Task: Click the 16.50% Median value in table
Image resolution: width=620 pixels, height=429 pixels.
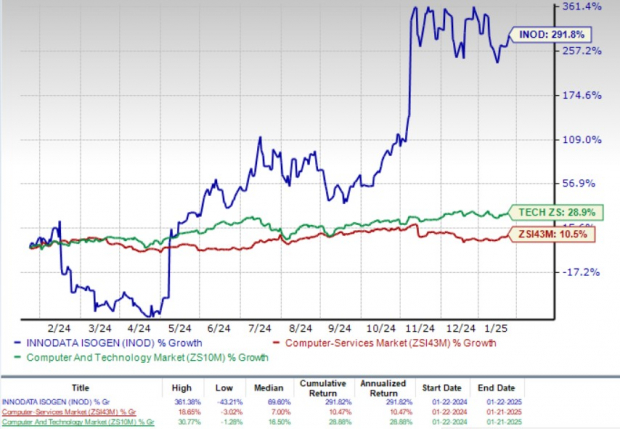Action: click(278, 422)
